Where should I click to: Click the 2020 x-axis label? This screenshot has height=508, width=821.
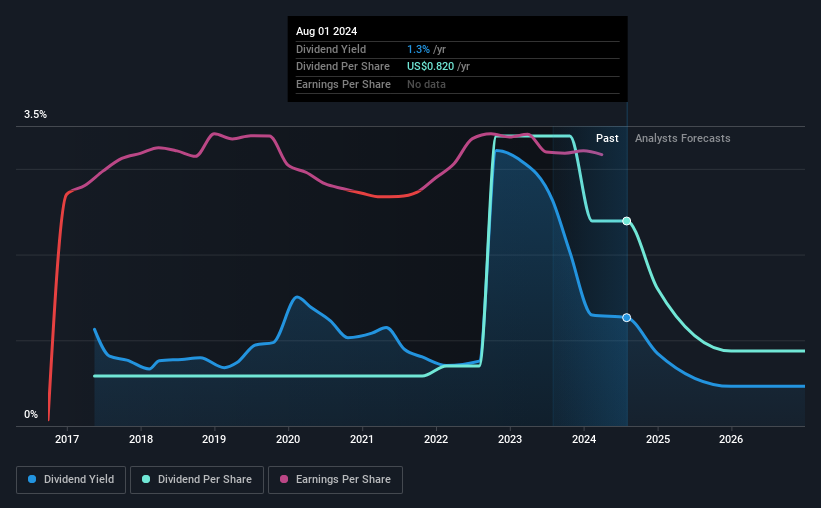coord(288,439)
